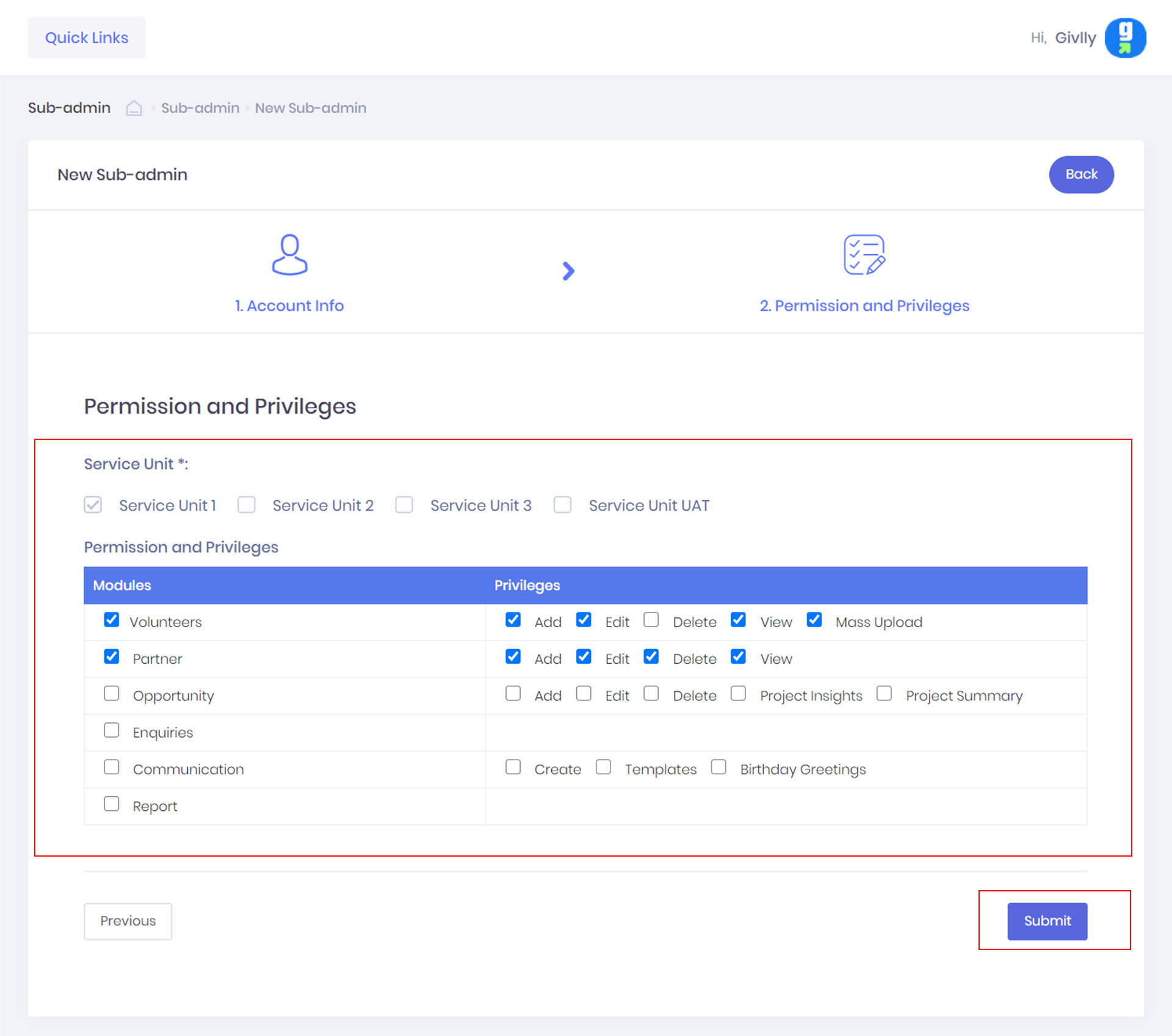This screenshot has height=1036, width=1172.
Task: Tick the Volunteers Delete privilege checkbox
Action: pos(651,620)
